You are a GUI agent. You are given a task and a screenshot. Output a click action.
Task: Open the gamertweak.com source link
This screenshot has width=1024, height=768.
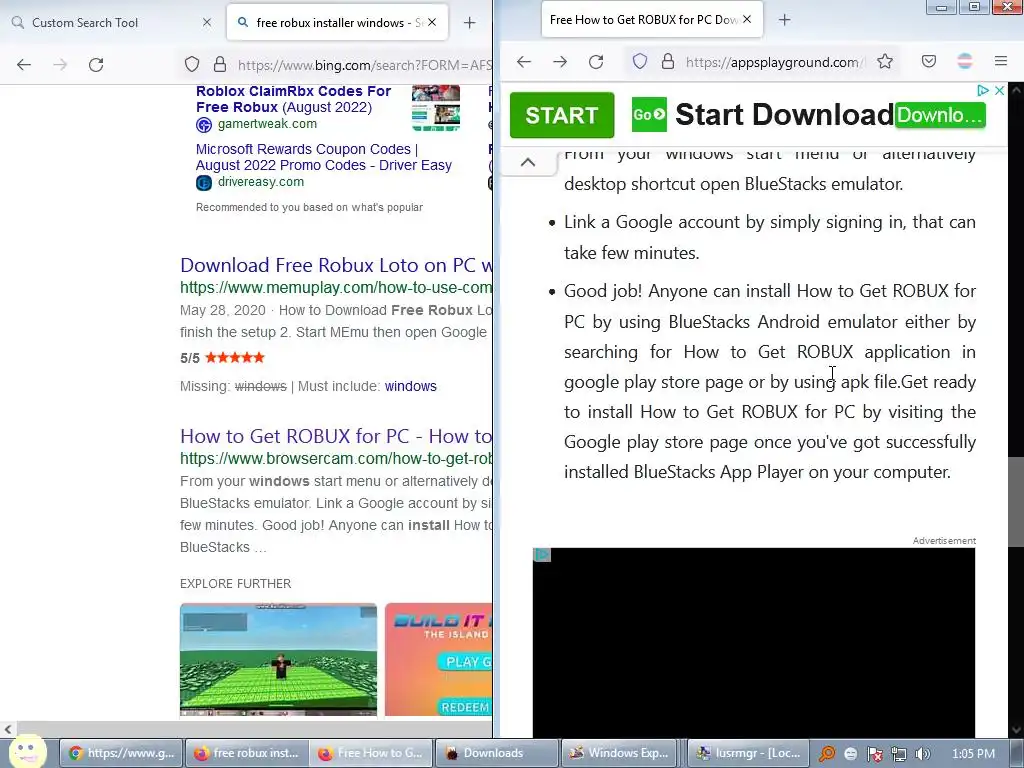pyautogui.click(x=267, y=124)
